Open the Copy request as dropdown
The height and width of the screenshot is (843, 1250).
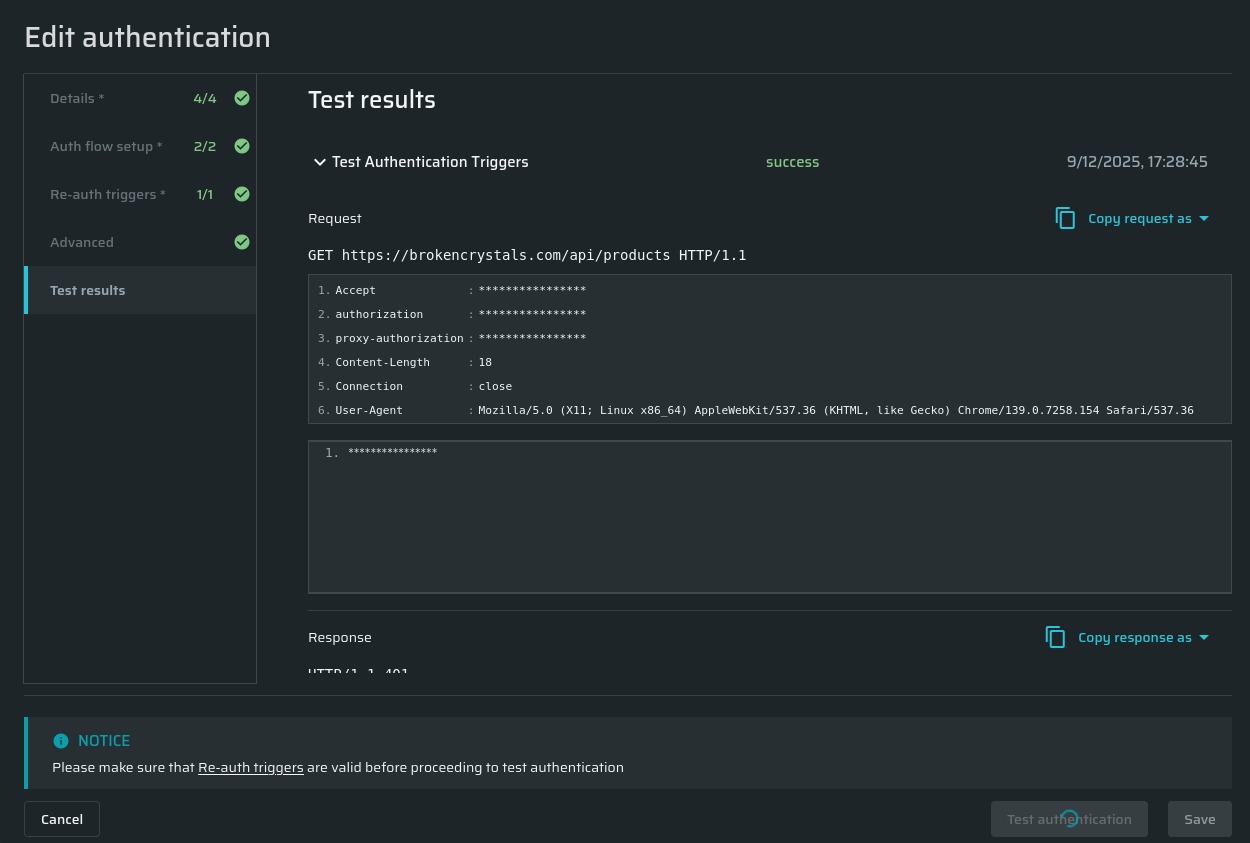pos(1149,218)
